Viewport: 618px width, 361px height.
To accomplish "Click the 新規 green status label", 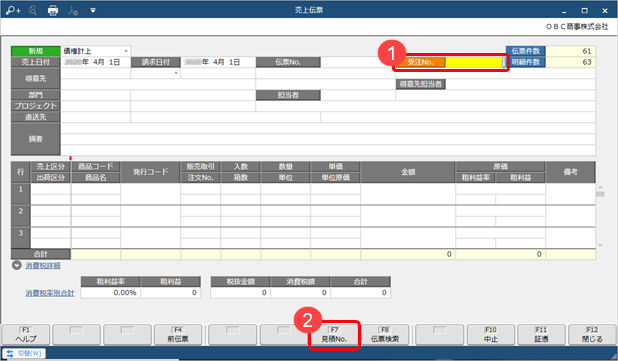I will pyautogui.click(x=35, y=51).
